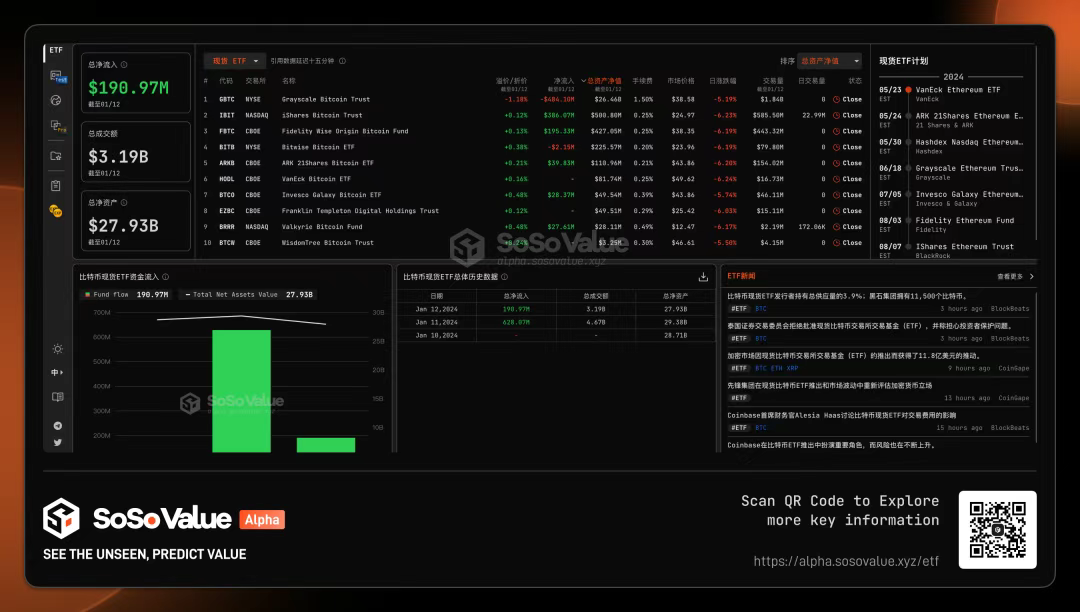Click the tall green fund flow bar
1080x612 pixels.
(x=241, y=390)
